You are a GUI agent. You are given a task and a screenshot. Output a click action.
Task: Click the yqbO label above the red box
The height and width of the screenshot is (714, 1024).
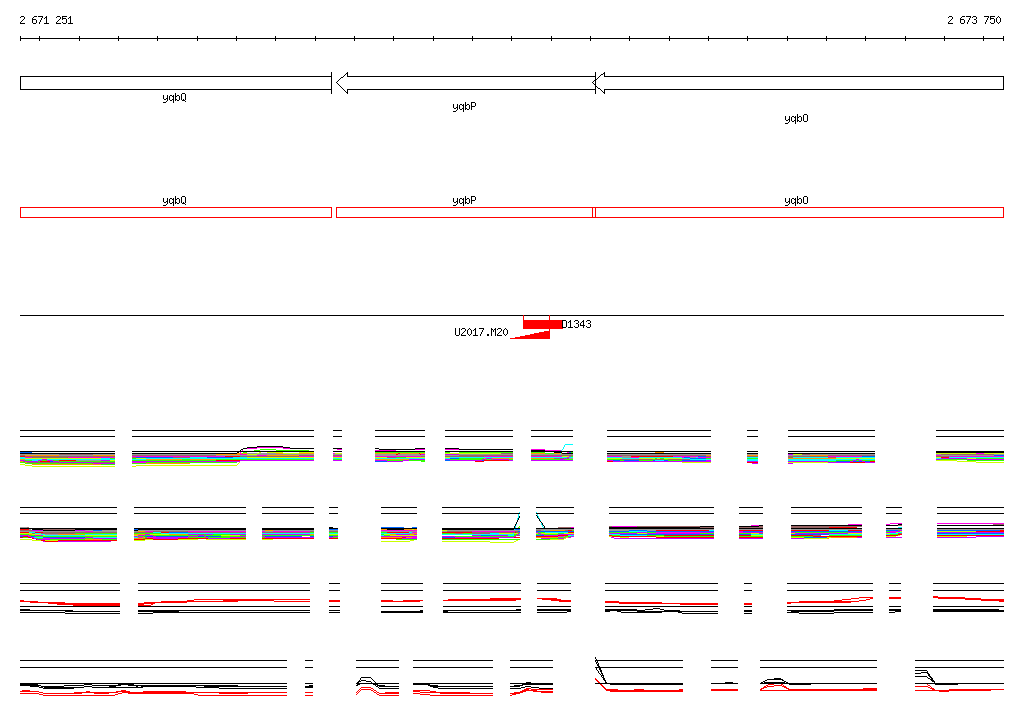tap(796, 201)
